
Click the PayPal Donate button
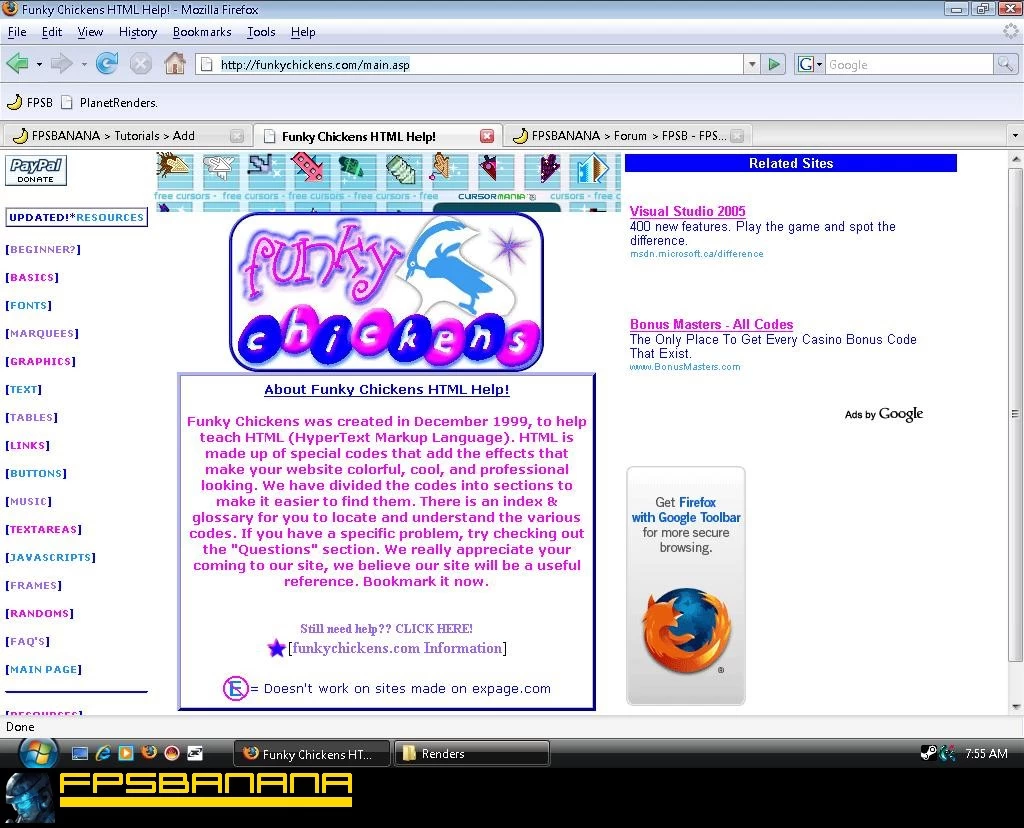36,170
